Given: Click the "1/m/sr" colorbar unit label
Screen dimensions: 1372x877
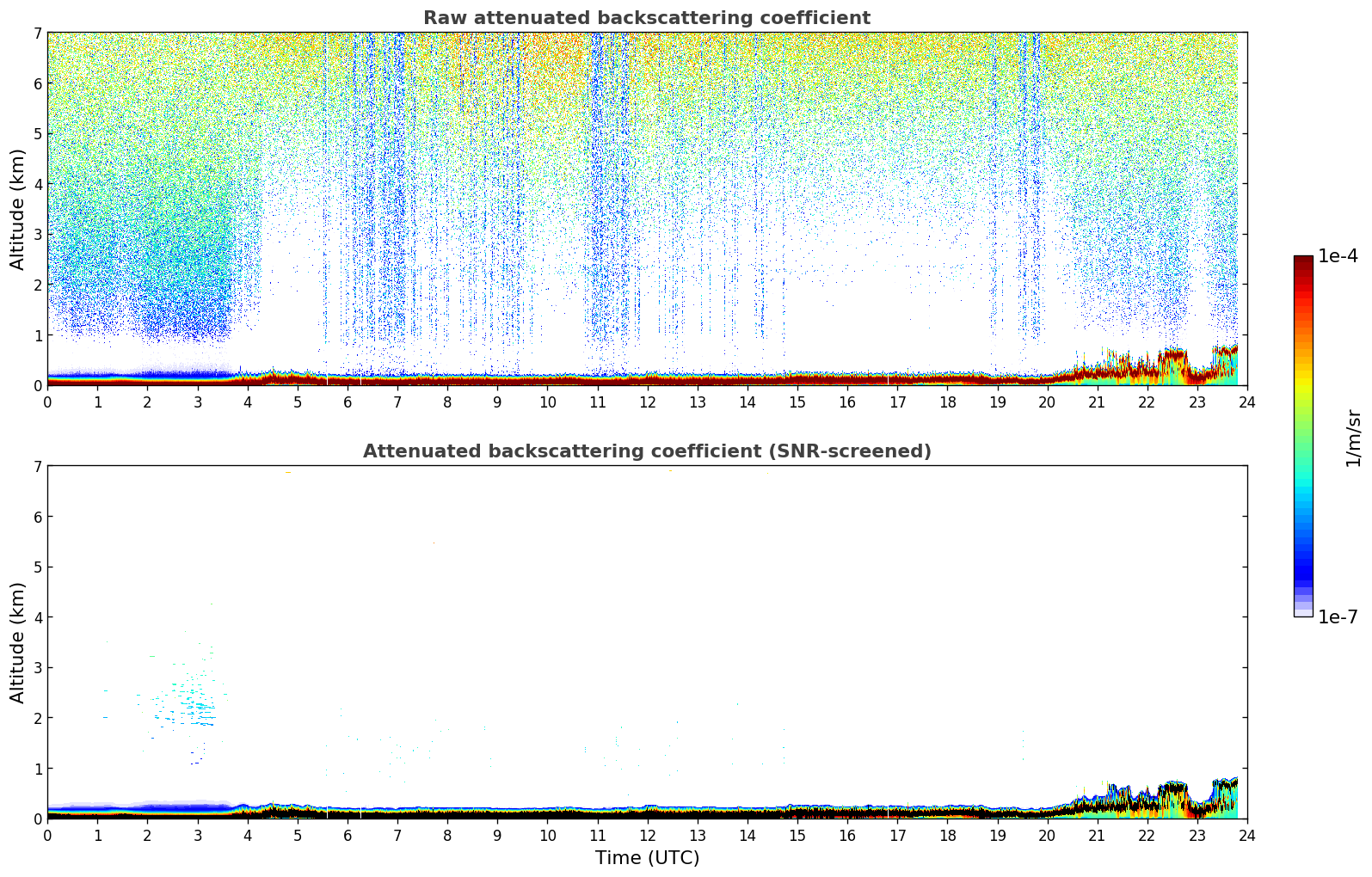Looking at the screenshot, I should coord(1353,438).
